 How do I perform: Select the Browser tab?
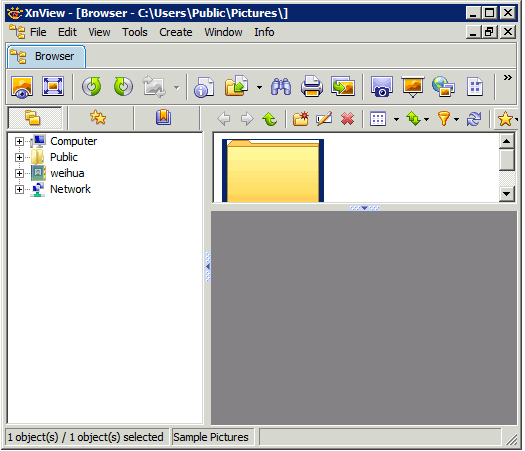pyautogui.click(x=46, y=57)
